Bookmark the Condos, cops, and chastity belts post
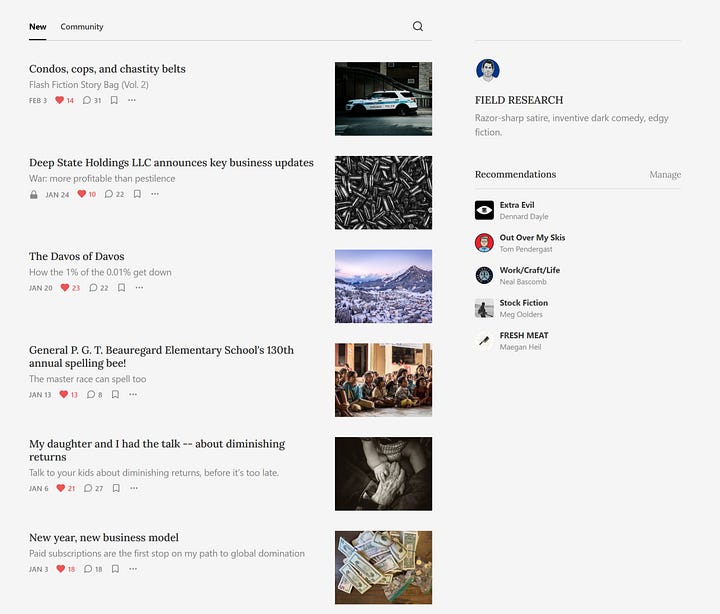Screen dimensions: 720x614 click(x=114, y=100)
